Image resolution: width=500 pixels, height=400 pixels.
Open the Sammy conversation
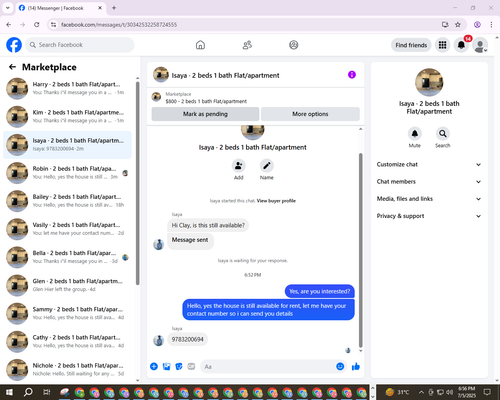pos(68,313)
